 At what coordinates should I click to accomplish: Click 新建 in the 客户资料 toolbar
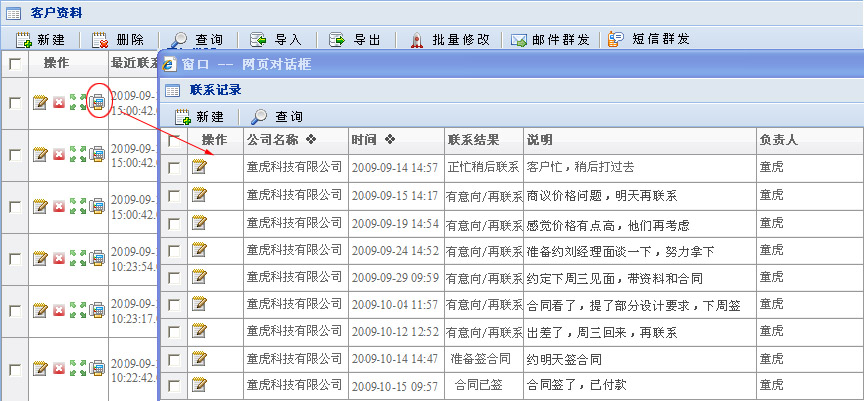[x=40, y=40]
